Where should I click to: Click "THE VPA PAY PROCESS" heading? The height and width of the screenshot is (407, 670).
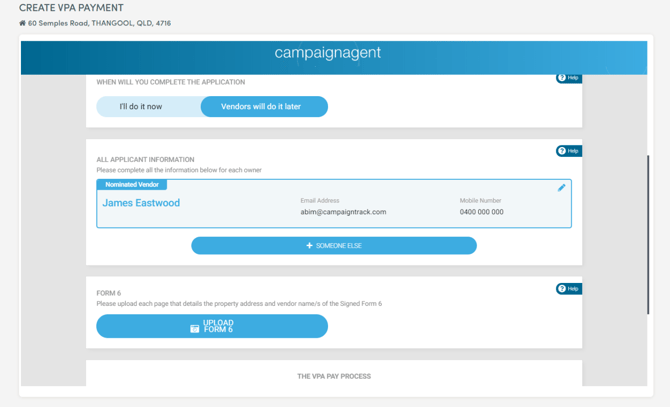pyautogui.click(x=334, y=376)
